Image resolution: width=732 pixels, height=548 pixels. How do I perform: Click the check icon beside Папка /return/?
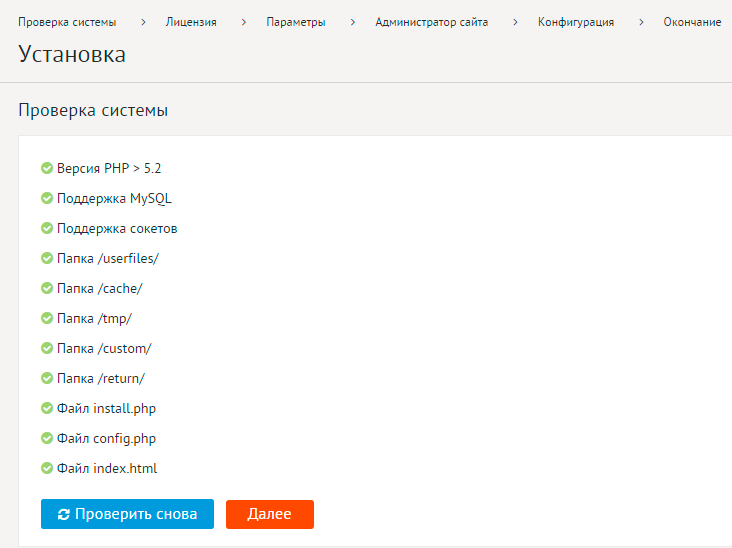point(47,378)
